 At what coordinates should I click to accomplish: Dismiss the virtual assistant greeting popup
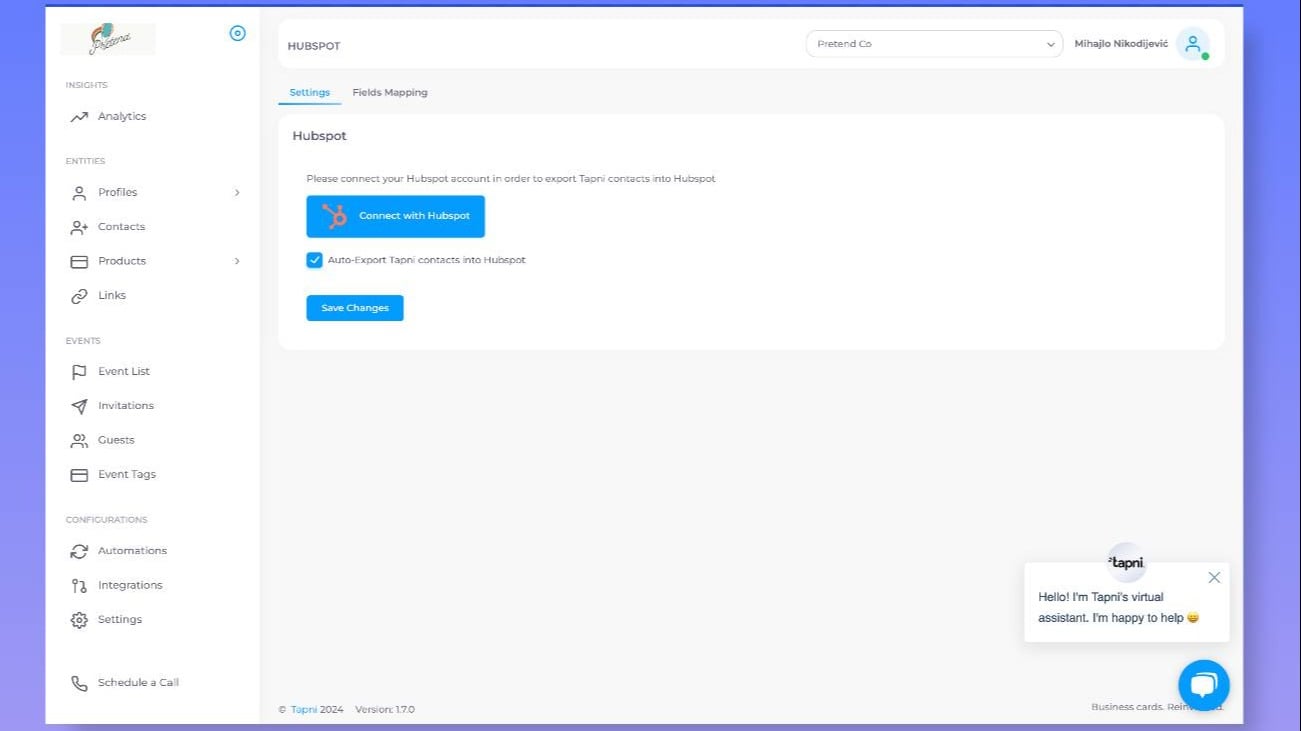[1214, 577]
